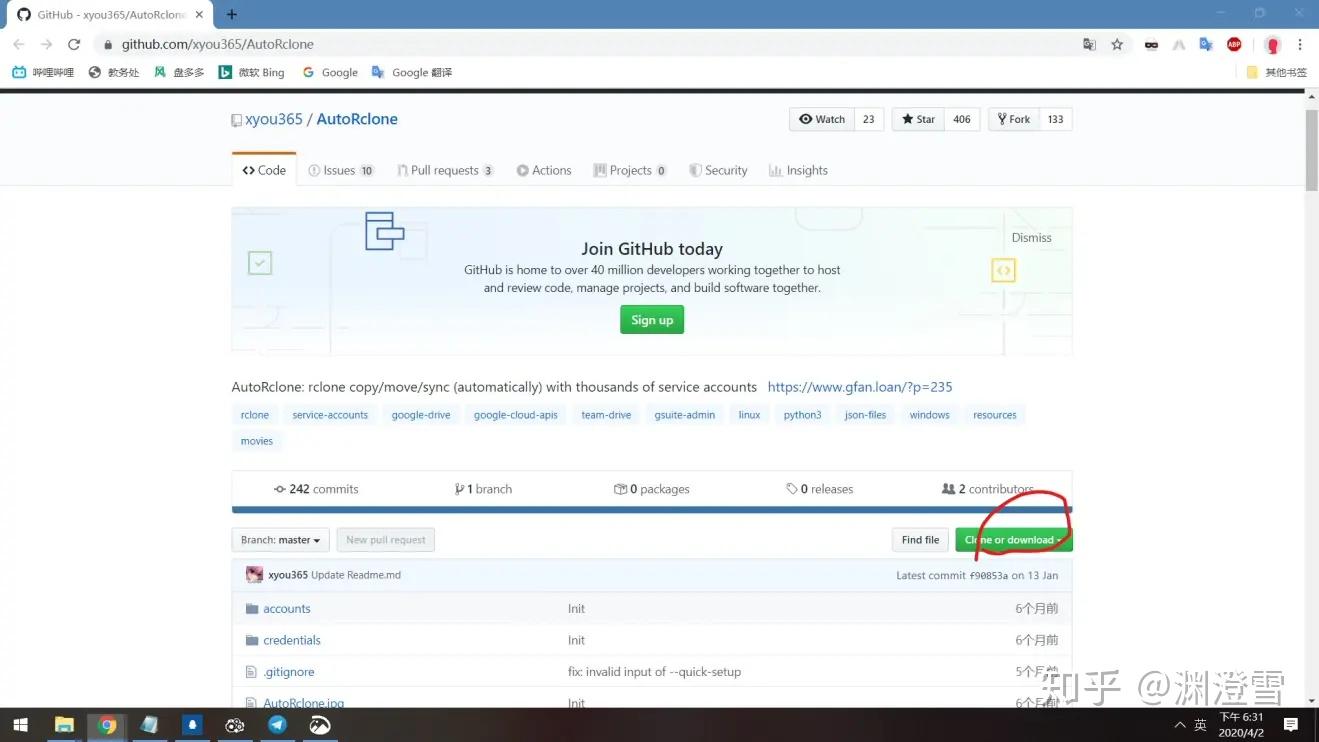Click the Find file button

click(920, 540)
